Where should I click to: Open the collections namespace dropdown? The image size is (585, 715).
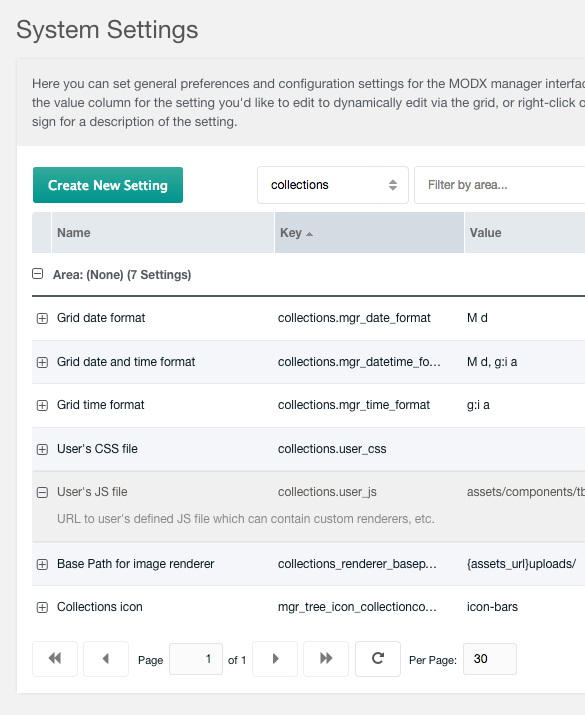click(x=332, y=185)
